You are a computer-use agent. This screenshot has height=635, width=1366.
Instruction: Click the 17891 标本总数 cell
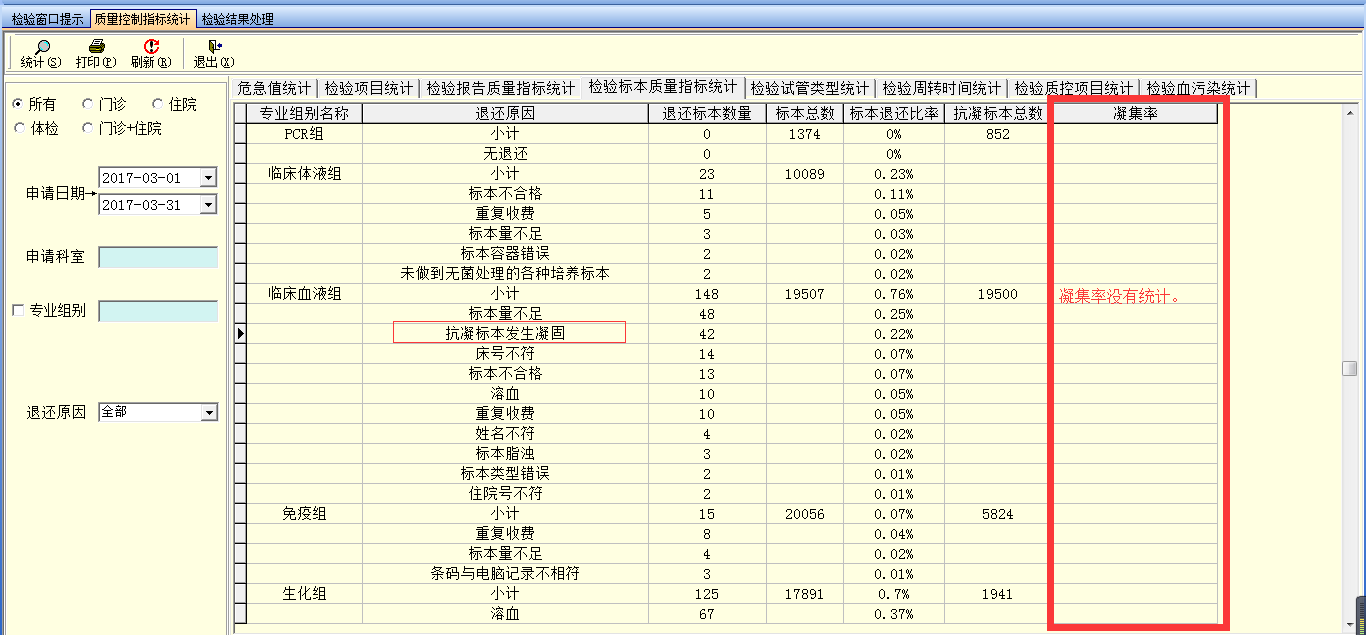click(x=805, y=594)
